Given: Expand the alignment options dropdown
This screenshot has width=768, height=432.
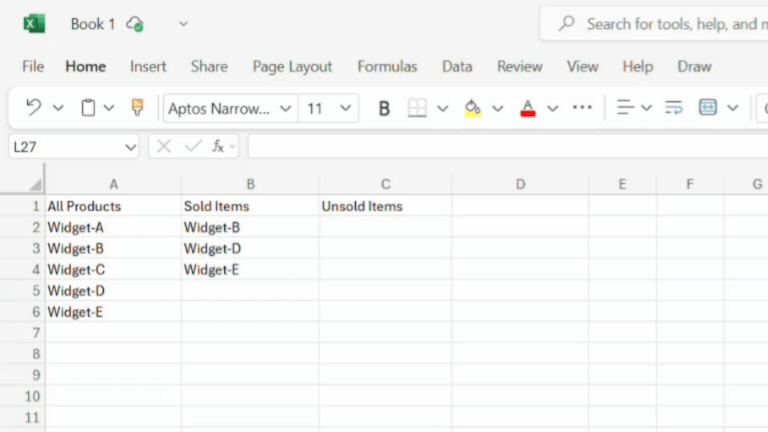Looking at the screenshot, I should 646,108.
